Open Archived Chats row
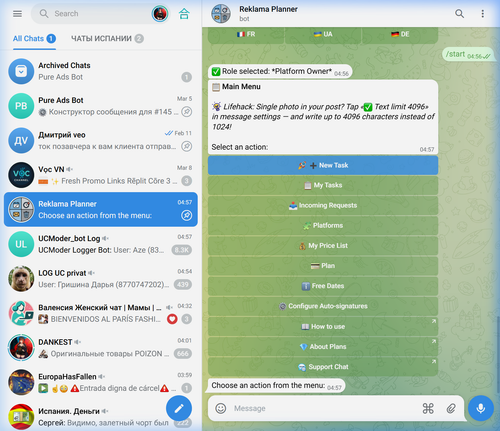500x431 pixels. coord(100,71)
